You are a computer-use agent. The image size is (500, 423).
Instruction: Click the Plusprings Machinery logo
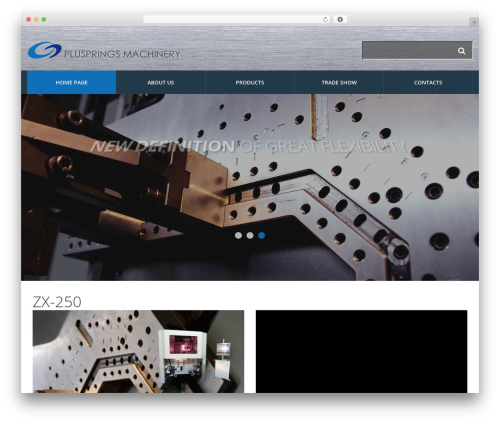pos(104,50)
